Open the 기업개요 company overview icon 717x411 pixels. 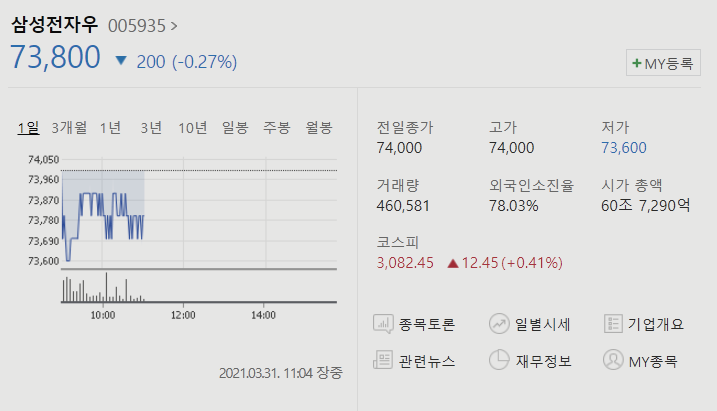(x=613, y=324)
